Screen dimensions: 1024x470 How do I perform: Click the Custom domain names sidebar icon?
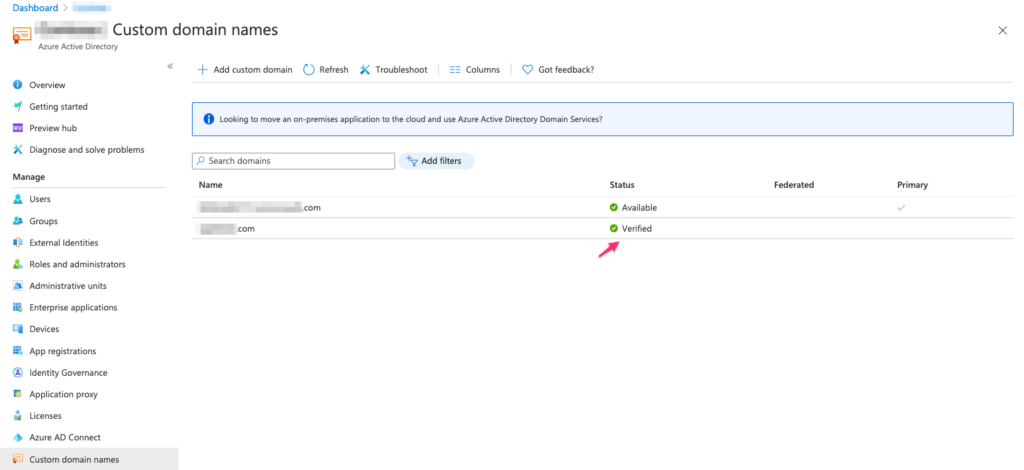18,459
